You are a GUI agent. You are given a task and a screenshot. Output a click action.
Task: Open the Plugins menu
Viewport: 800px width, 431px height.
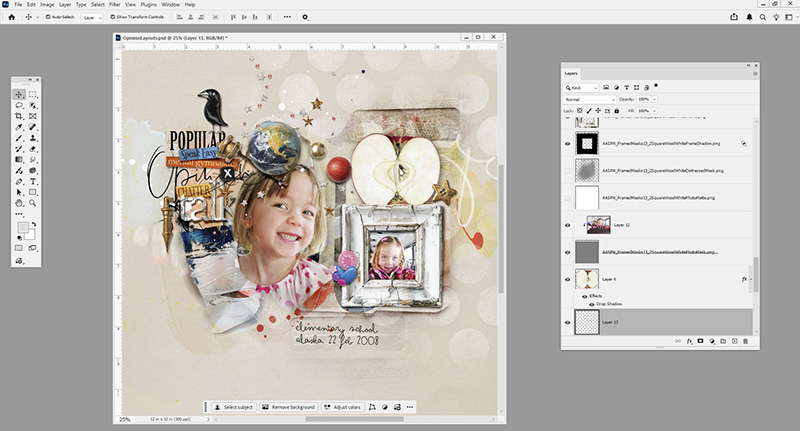[148, 4]
